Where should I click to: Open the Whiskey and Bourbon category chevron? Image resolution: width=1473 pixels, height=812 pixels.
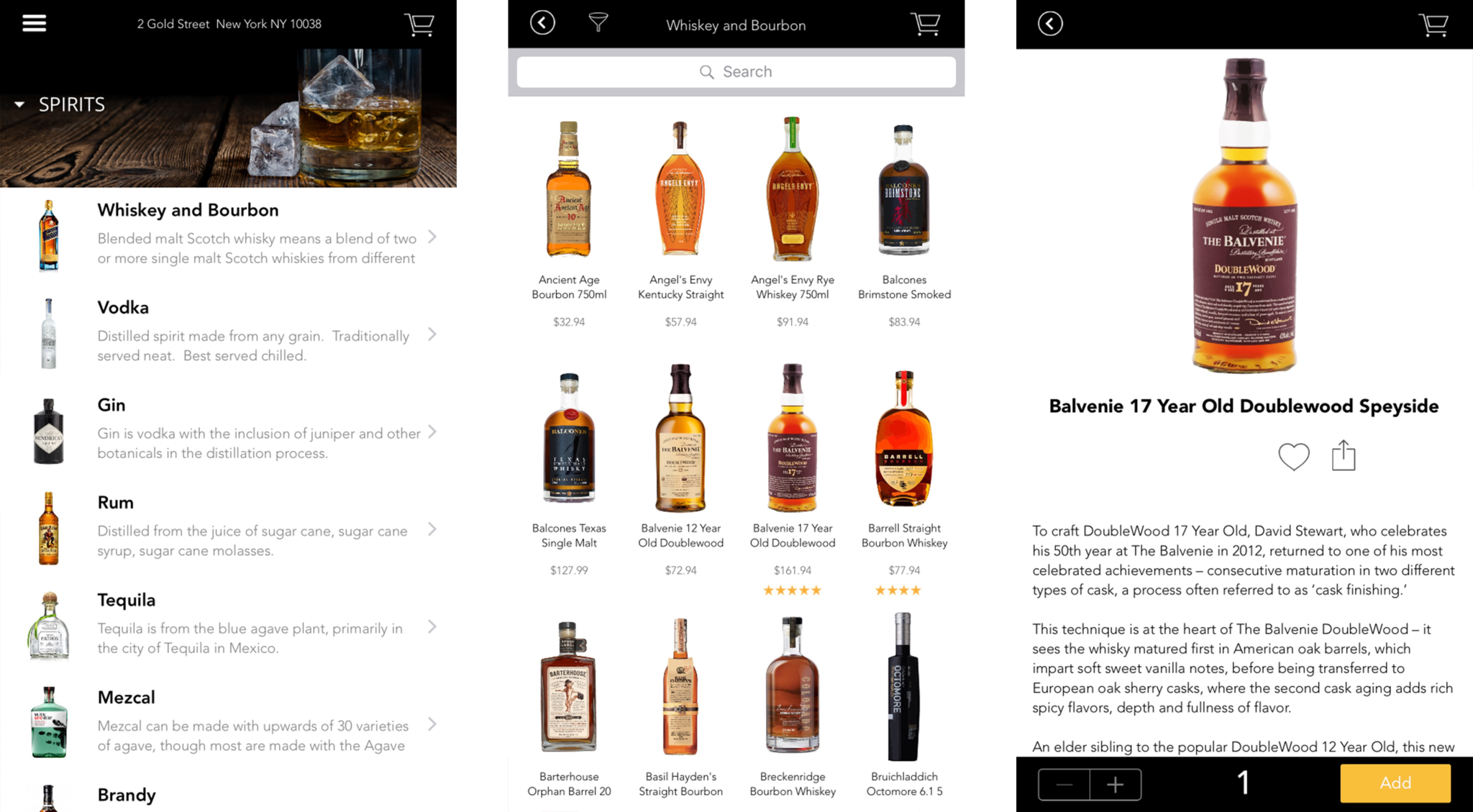pos(432,237)
